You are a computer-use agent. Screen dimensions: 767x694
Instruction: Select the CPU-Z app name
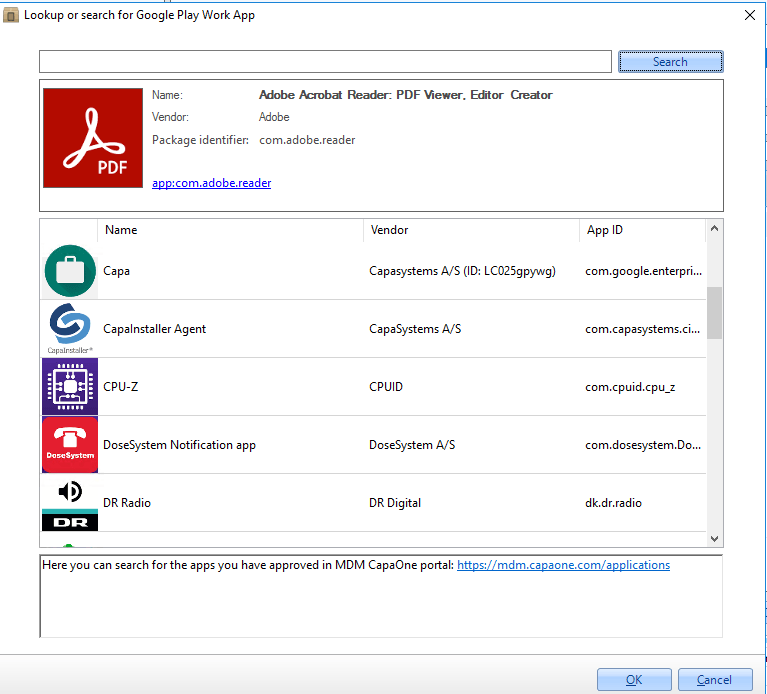pos(120,387)
